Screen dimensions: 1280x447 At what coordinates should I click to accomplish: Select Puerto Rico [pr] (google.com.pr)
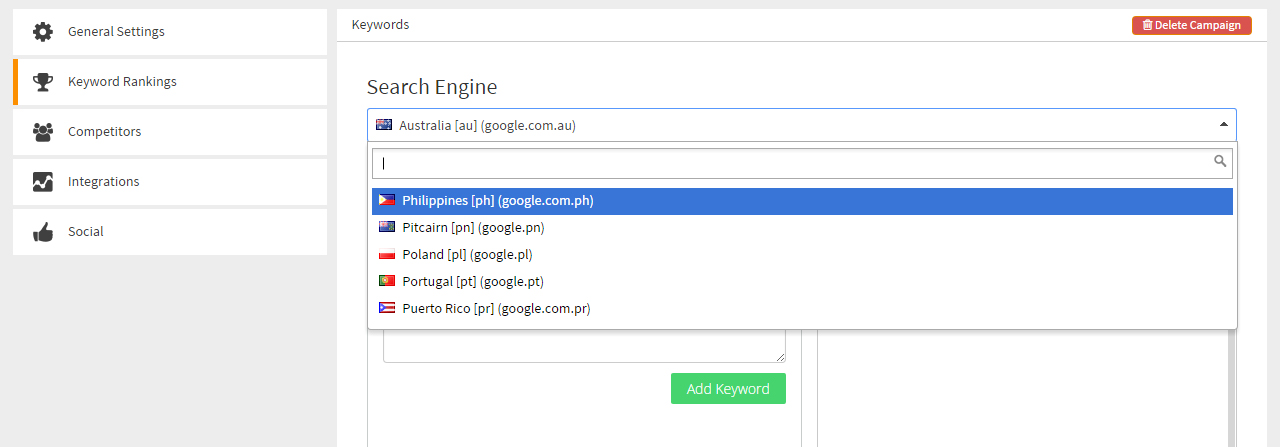pyautogui.click(x=496, y=309)
